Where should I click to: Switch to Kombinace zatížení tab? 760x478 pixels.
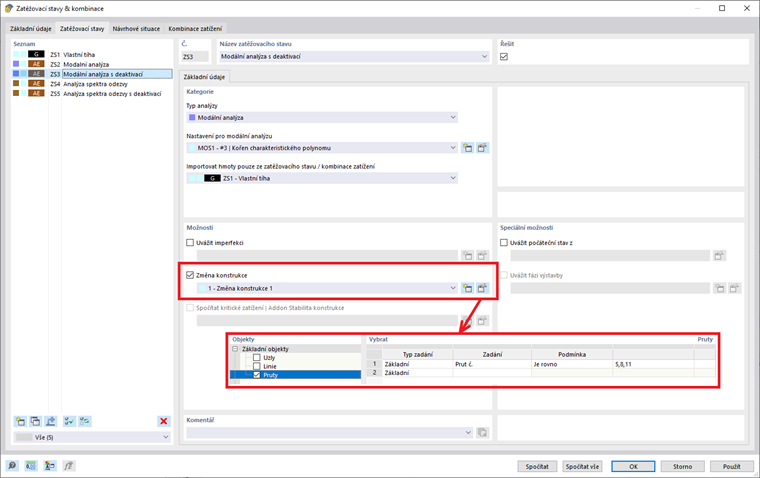[195, 29]
